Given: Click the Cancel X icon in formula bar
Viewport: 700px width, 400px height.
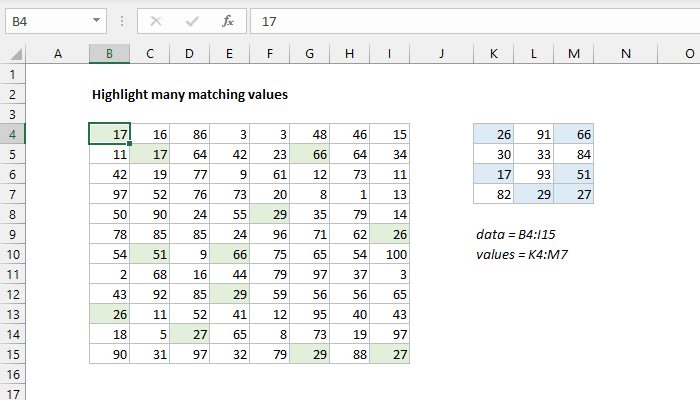Looking at the screenshot, I should 156,19.
